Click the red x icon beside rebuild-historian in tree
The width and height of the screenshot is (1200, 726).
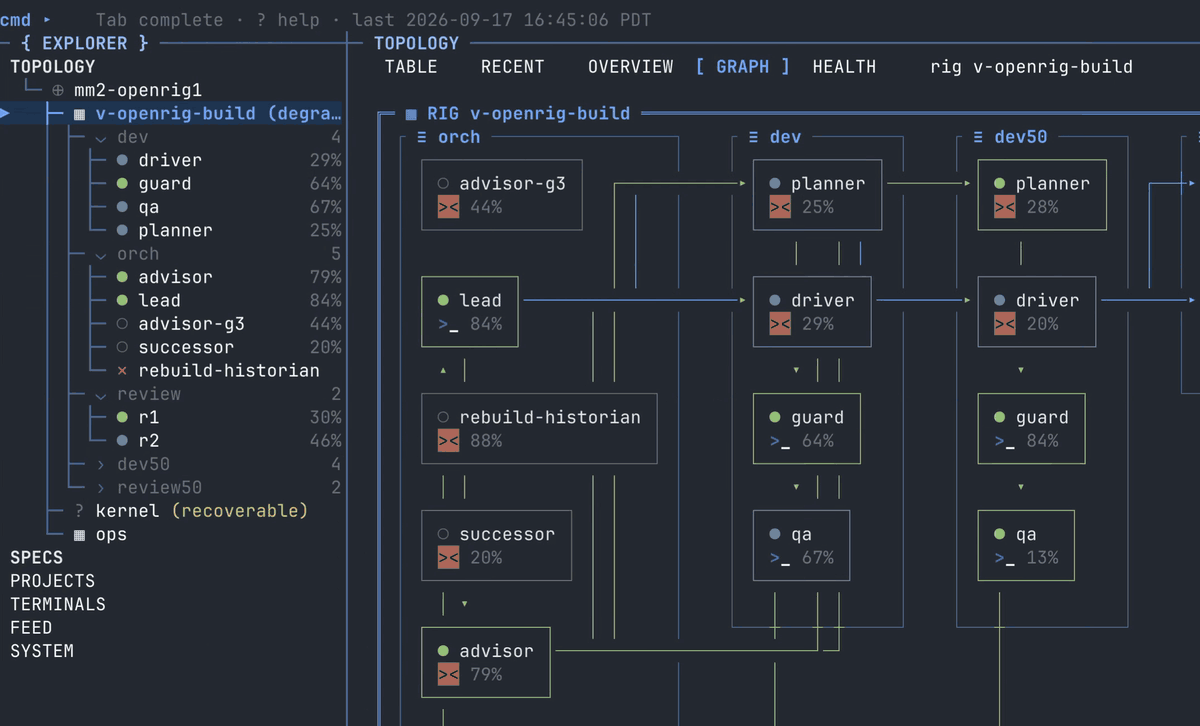[x=122, y=371]
